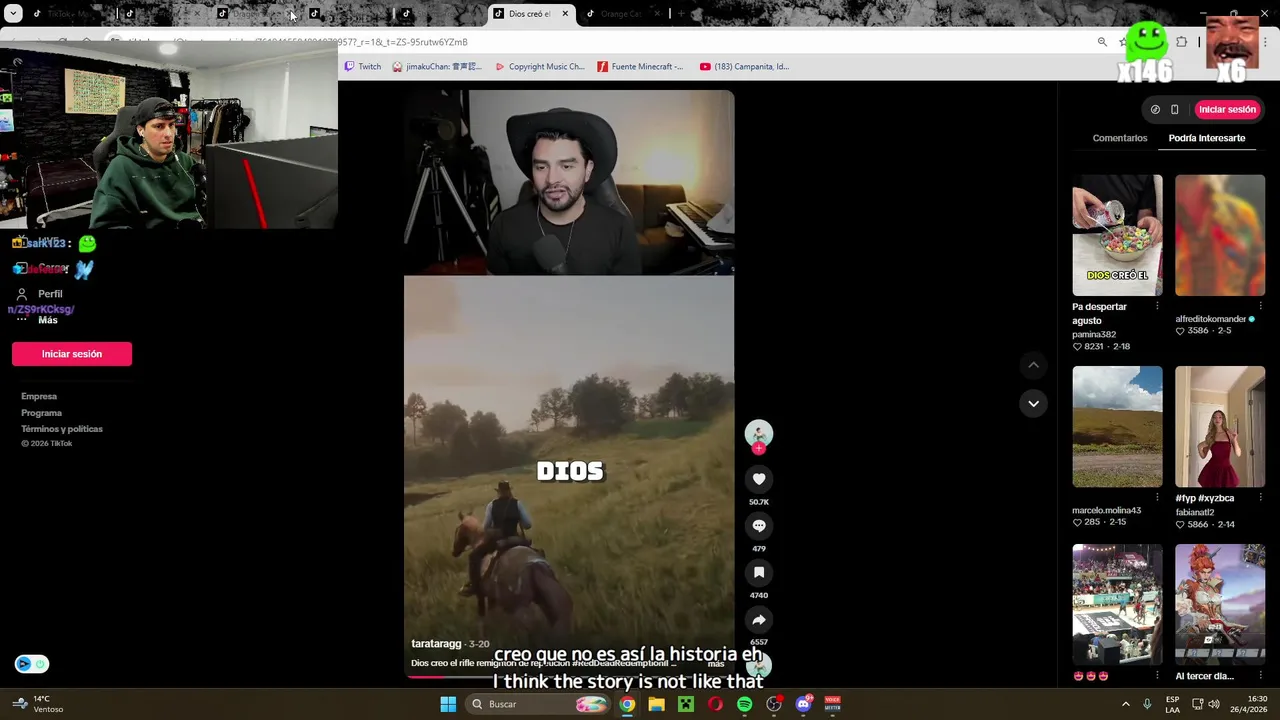This screenshot has height=720, width=1280.
Task: Switch to the Comentarios tab
Action: tap(1120, 138)
